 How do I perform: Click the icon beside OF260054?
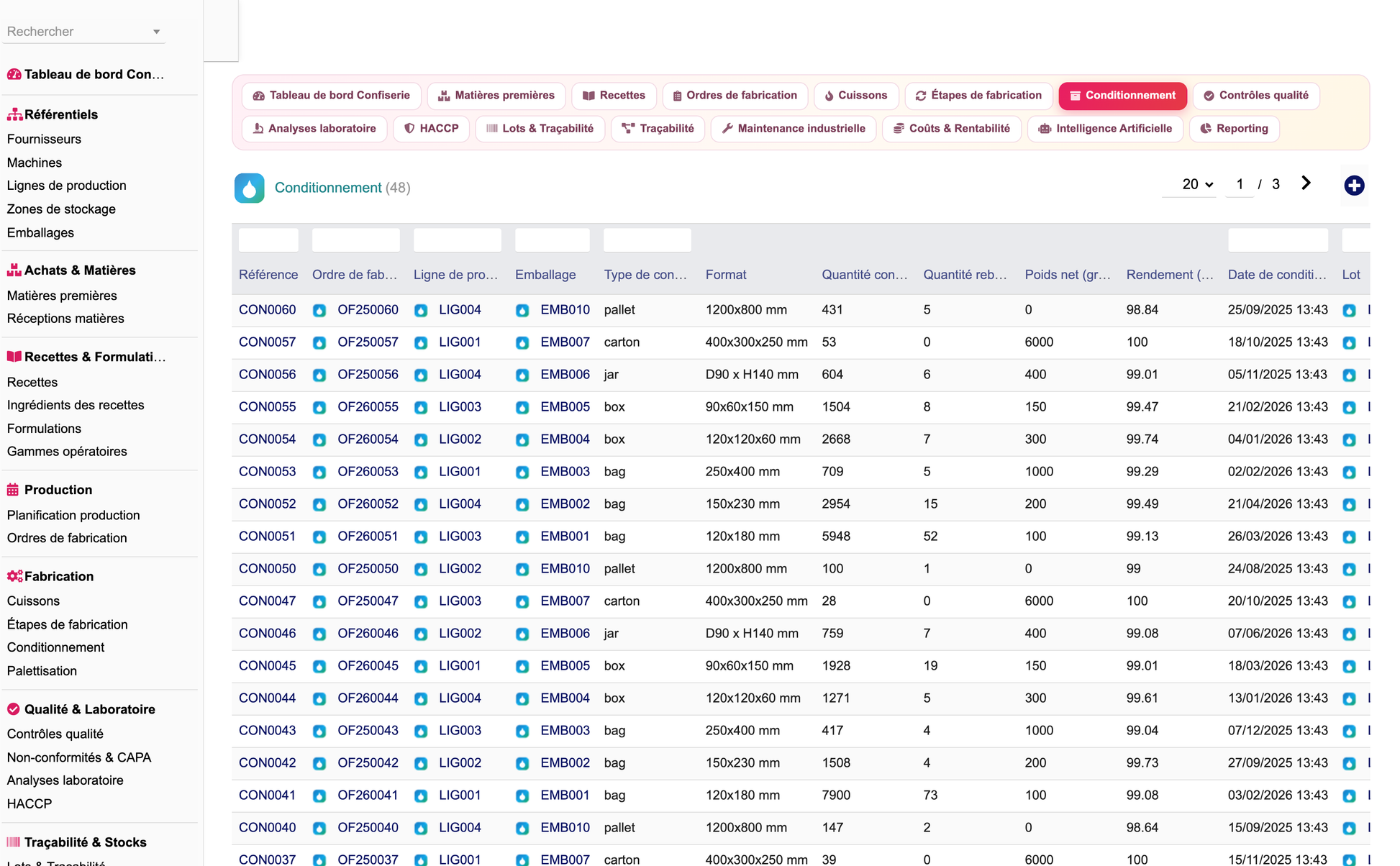[319, 440]
